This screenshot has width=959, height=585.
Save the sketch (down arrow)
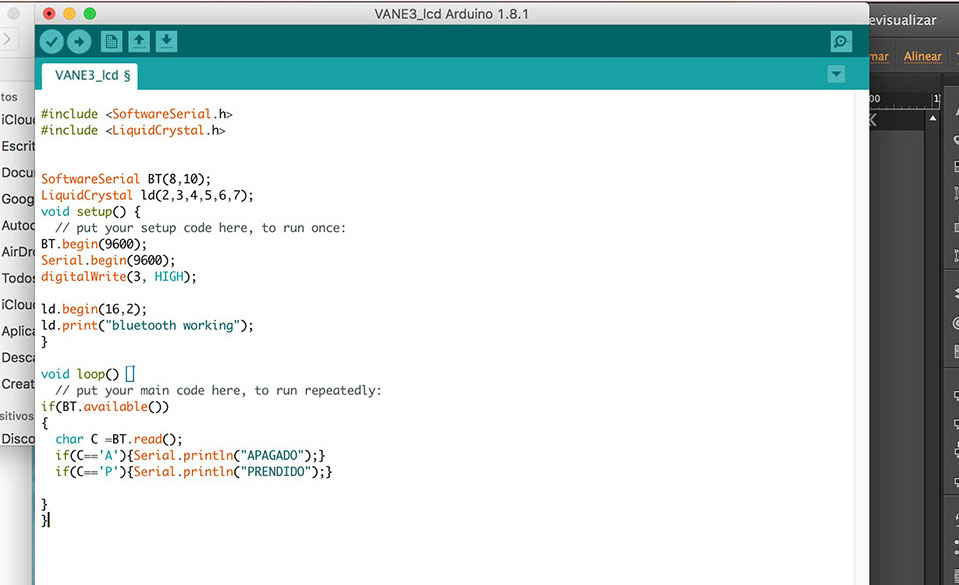167,42
